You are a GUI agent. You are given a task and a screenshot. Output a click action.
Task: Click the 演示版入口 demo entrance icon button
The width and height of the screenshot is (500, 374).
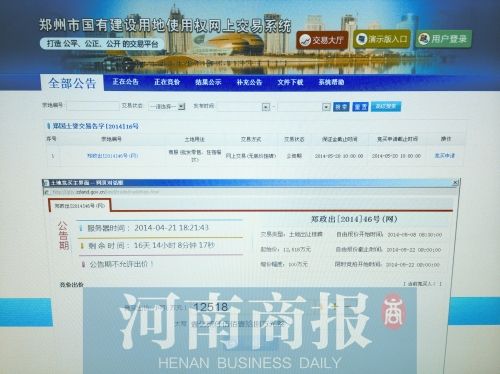(382, 39)
